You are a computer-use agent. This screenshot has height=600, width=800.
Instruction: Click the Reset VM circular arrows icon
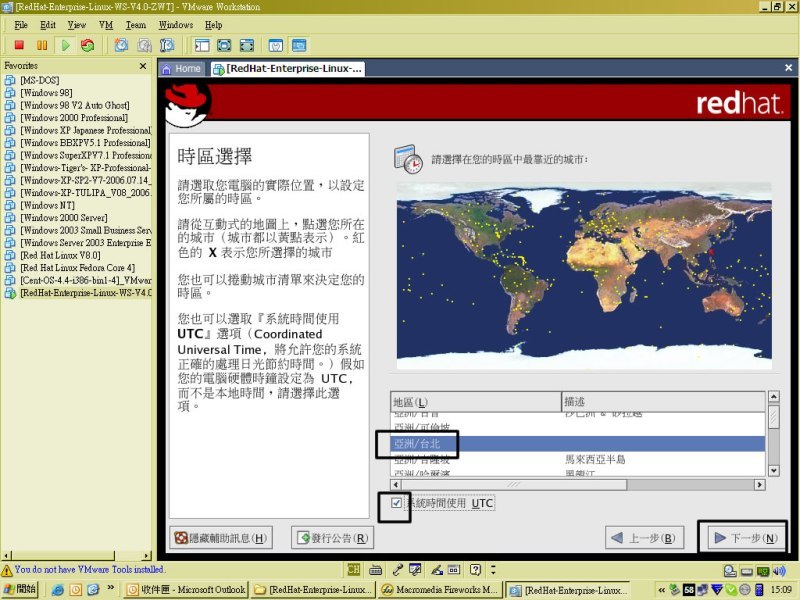pyautogui.click(x=88, y=45)
